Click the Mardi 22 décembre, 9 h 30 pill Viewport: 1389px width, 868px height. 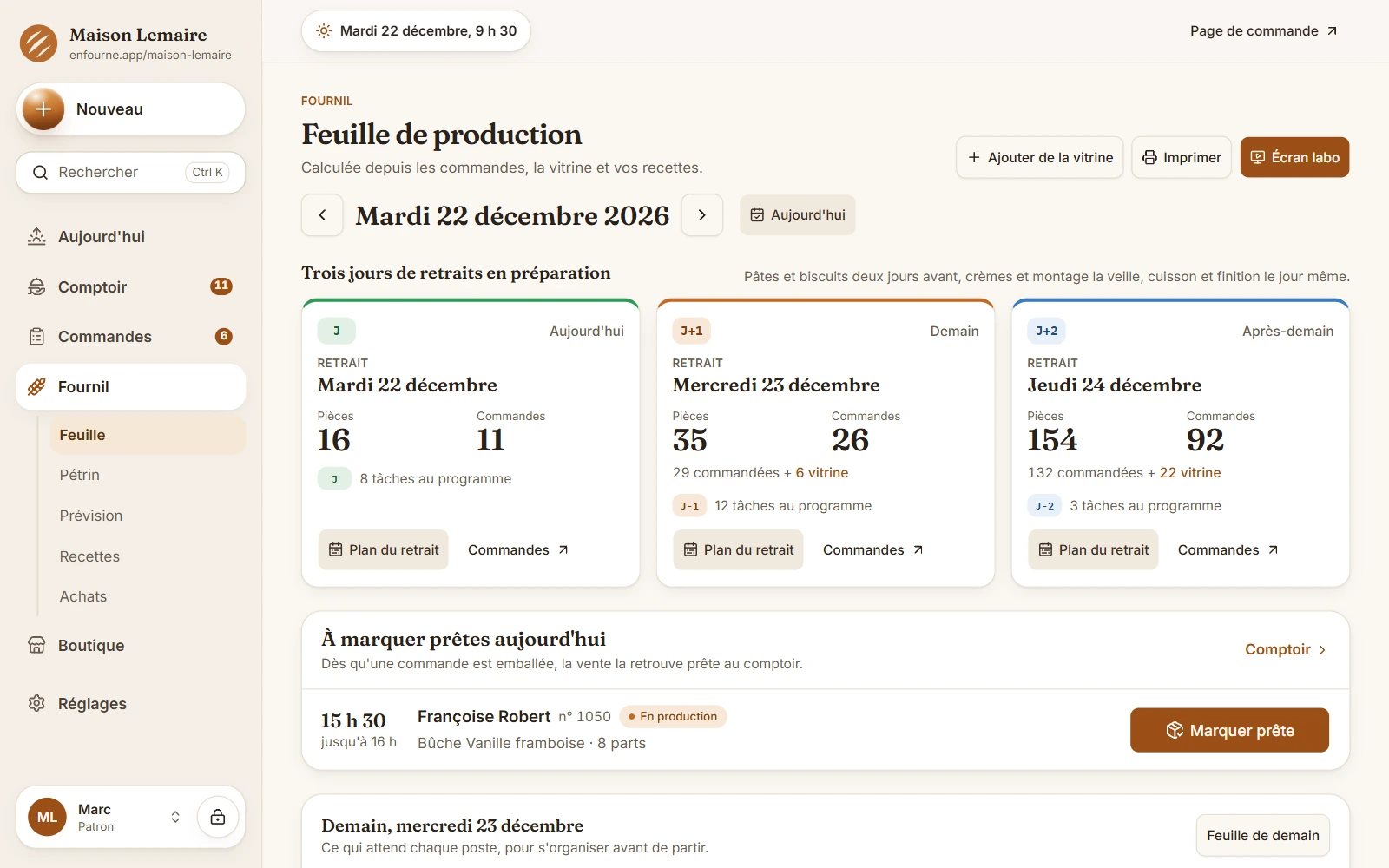pos(416,31)
